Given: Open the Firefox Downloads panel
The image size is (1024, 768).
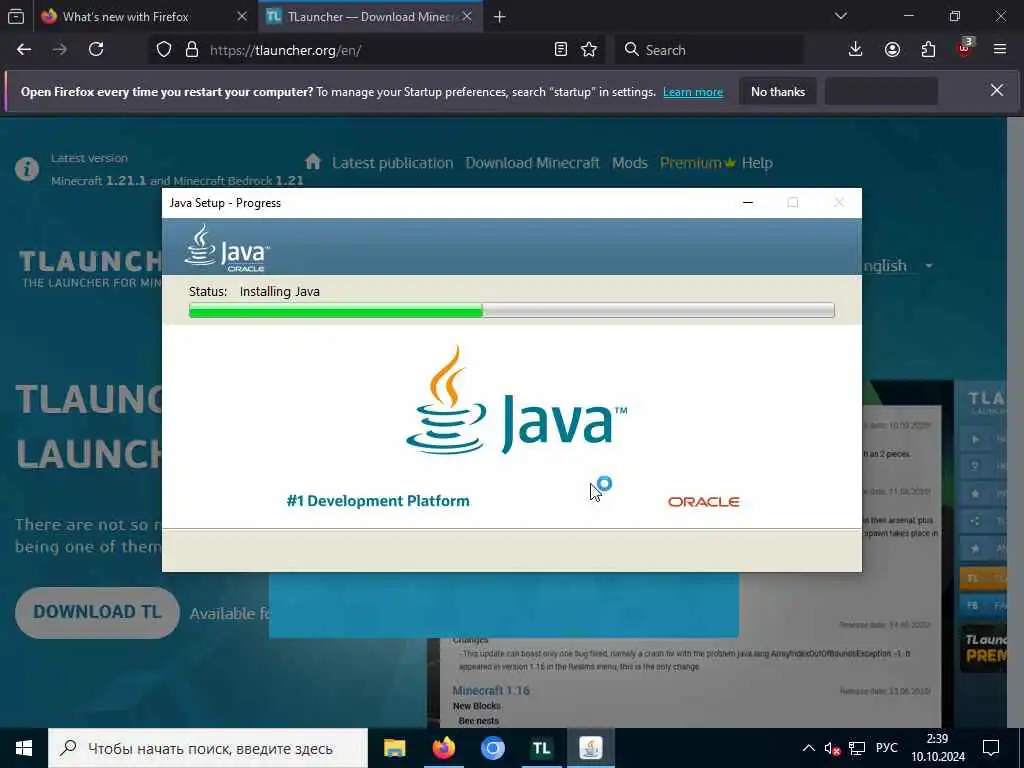Looking at the screenshot, I should [856, 50].
